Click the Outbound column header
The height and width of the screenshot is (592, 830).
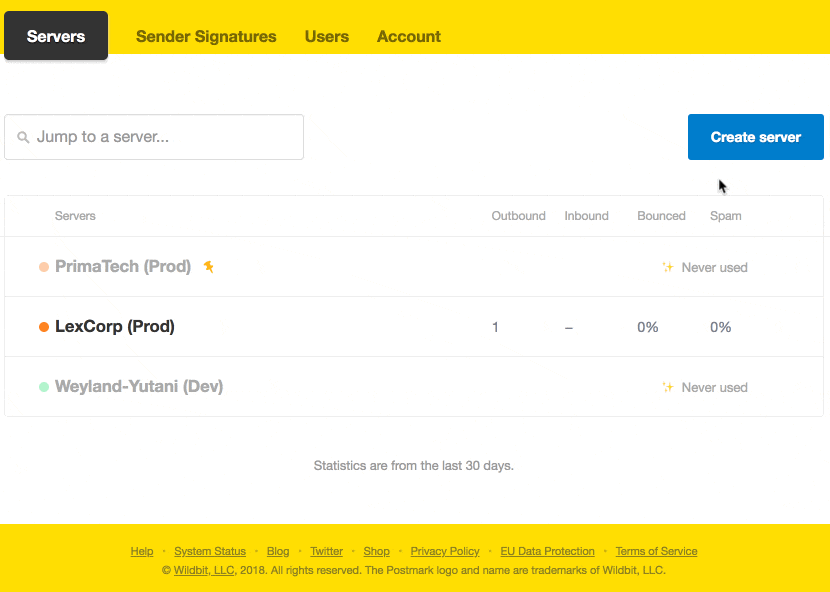point(518,216)
